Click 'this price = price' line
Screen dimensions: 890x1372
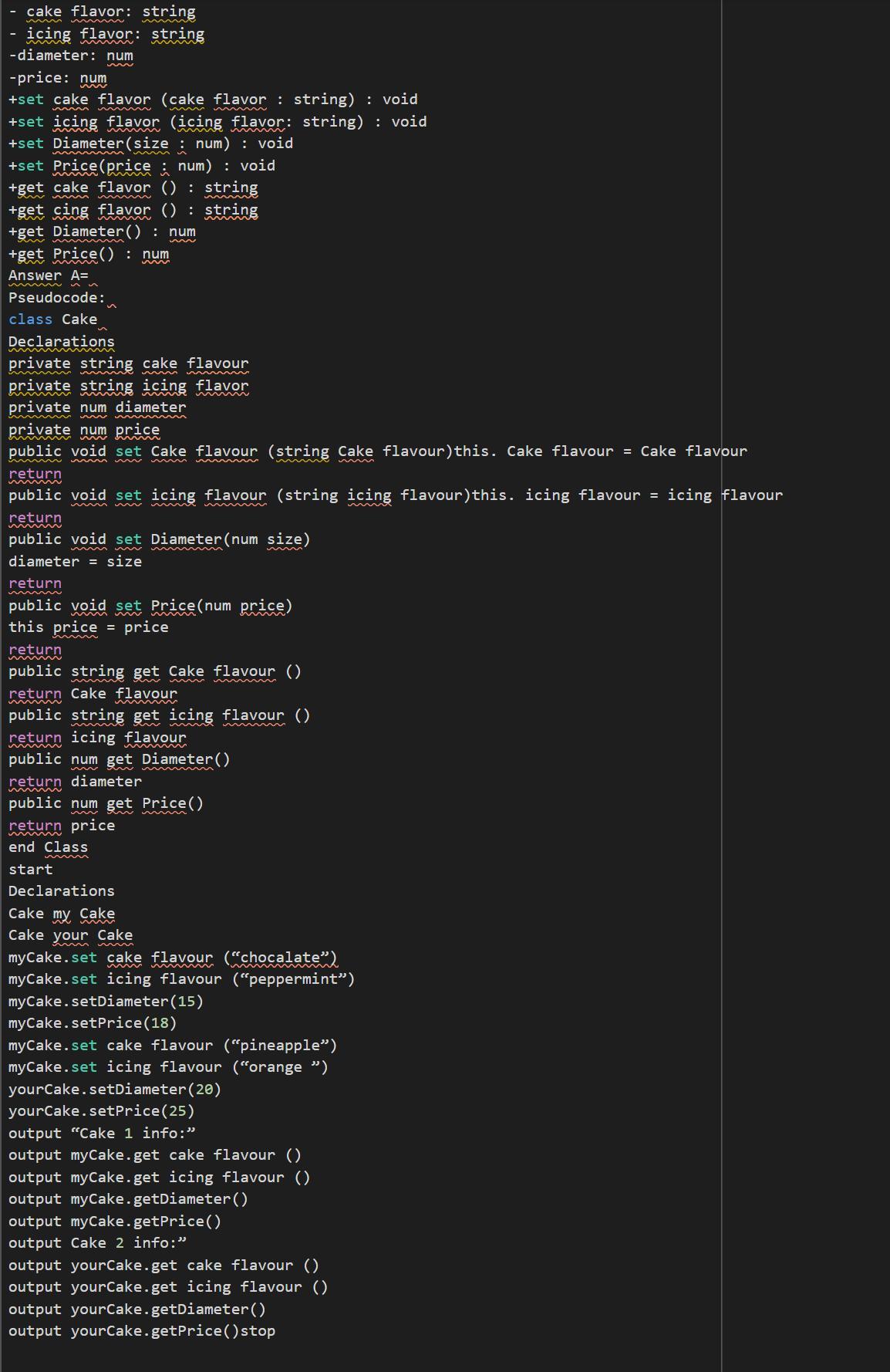tap(89, 627)
